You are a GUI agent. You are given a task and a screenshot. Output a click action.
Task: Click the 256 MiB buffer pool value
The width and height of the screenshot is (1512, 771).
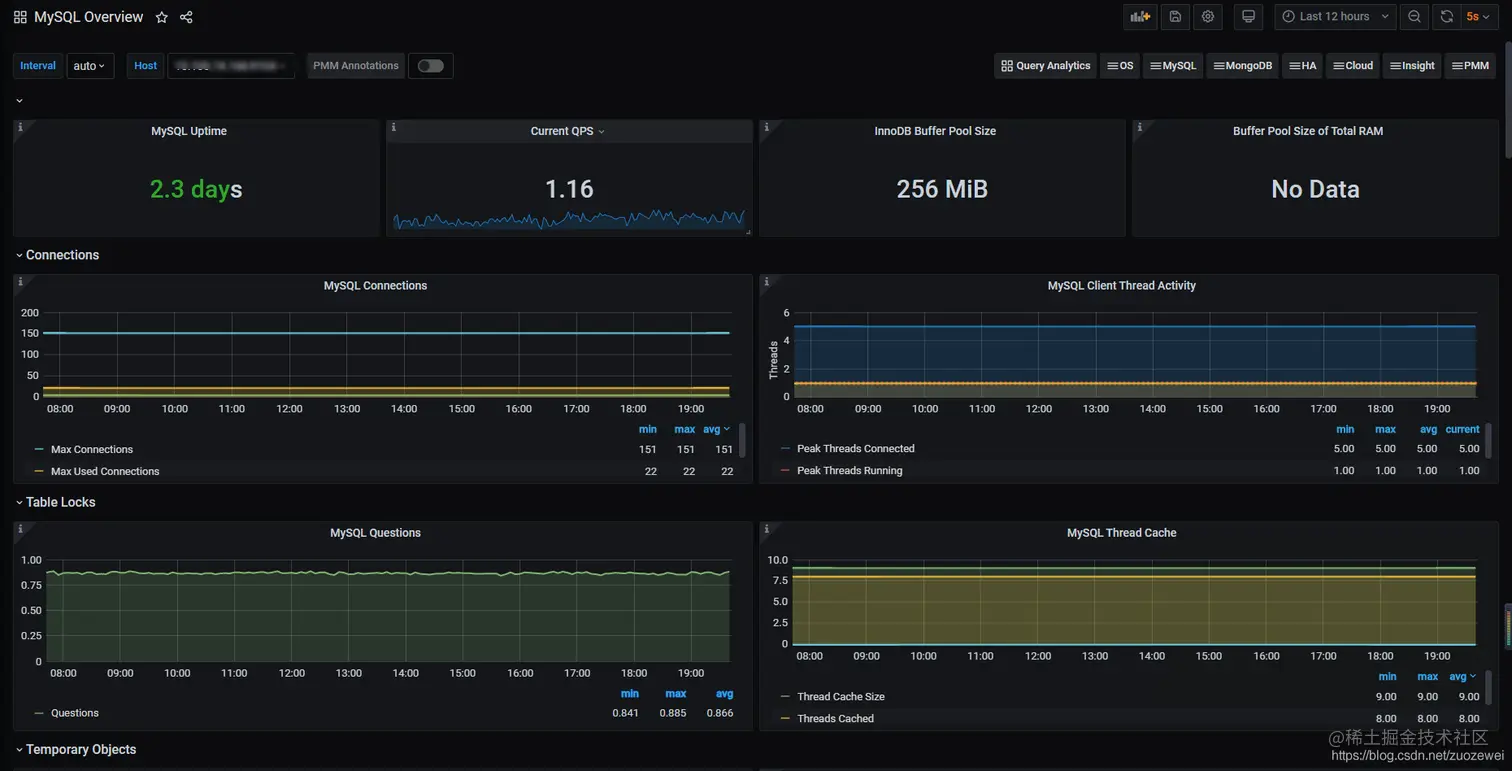[x=942, y=189]
